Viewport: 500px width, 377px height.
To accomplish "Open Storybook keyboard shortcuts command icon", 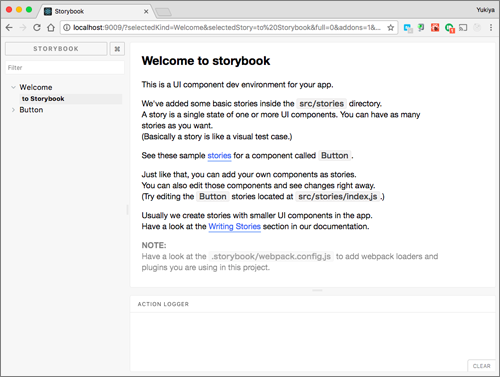I will tap(117, 49).
